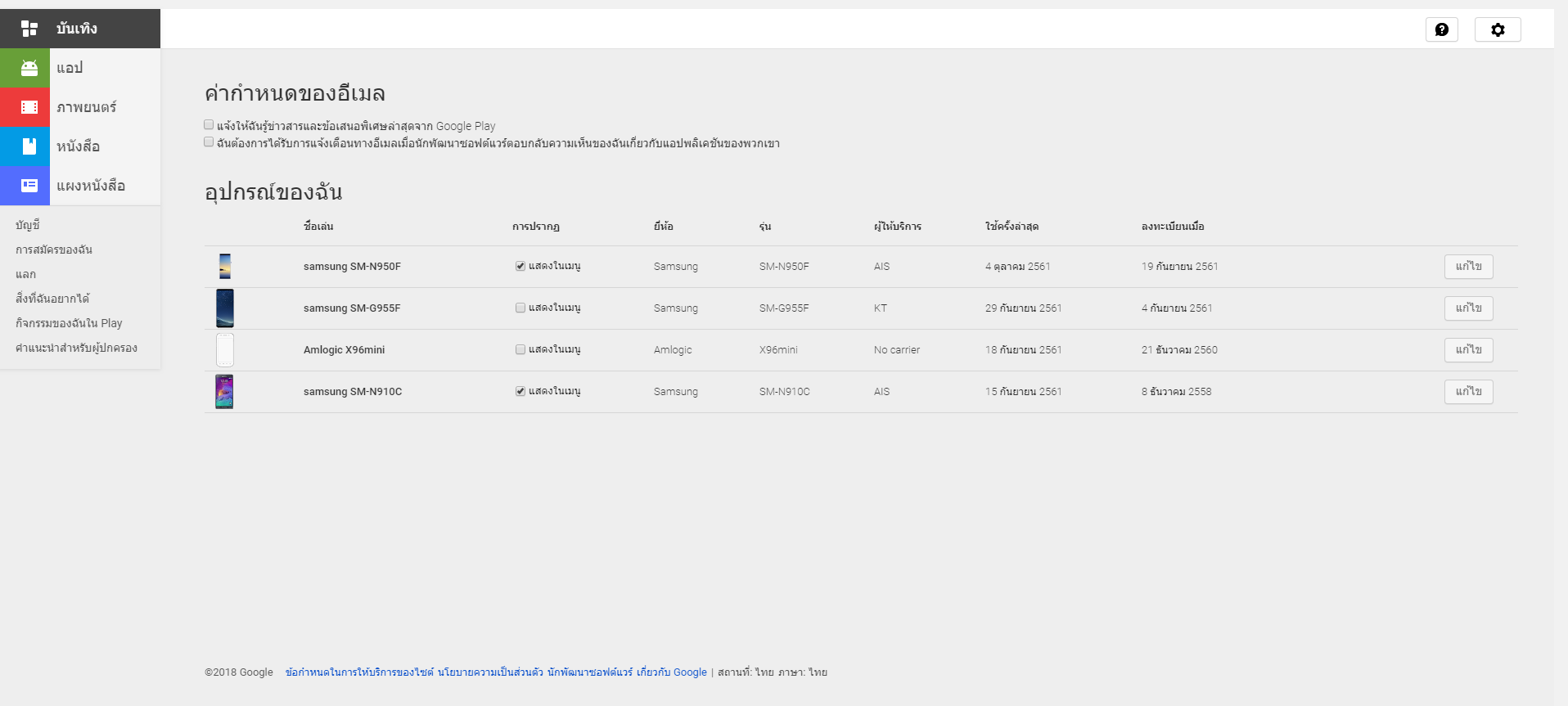This screenshot has width=1568, height=706.
Task: Click the help question mark icon
Action: point(1441,29)
